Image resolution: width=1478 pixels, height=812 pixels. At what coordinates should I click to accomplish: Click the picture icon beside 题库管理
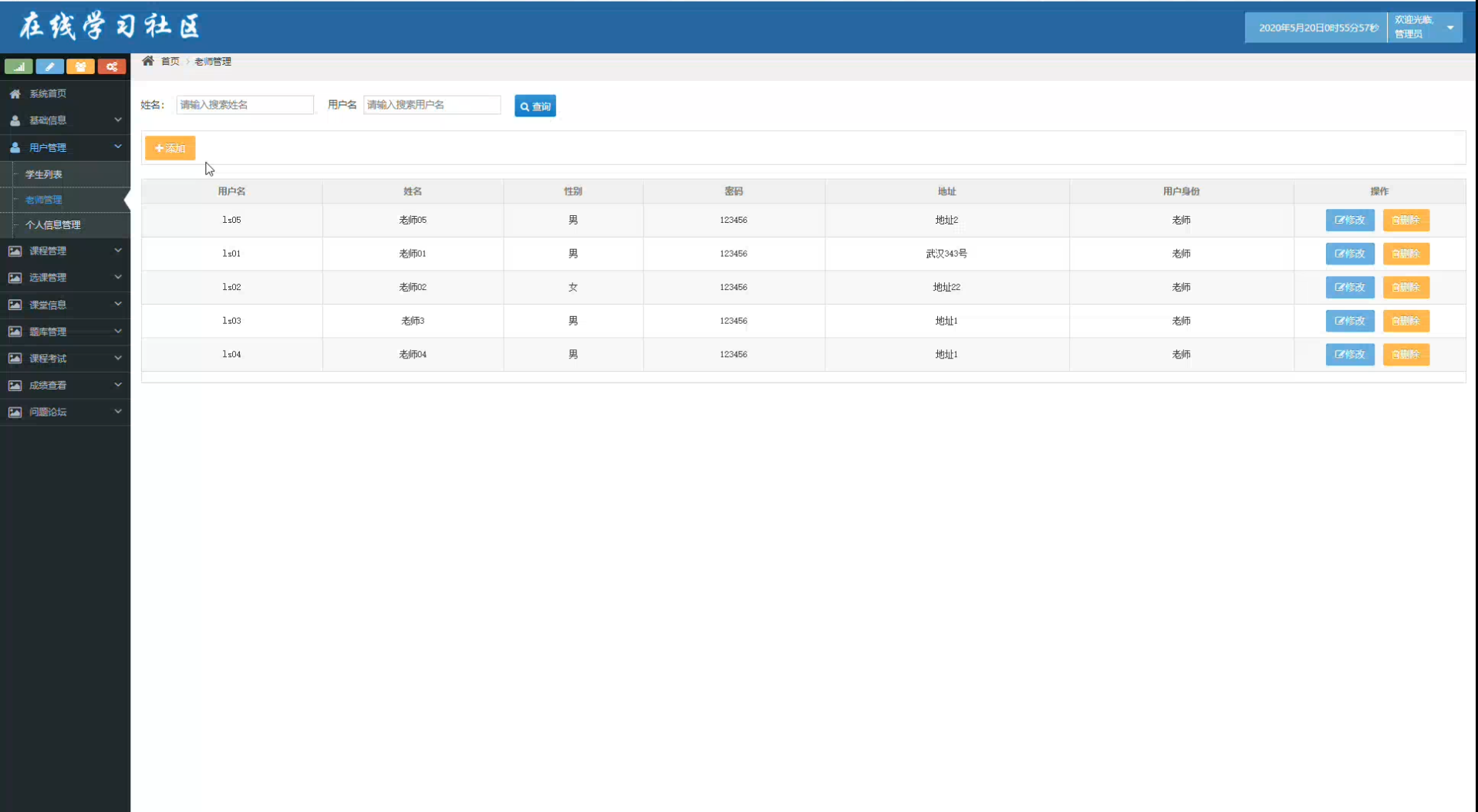click(x=15, y=332)
